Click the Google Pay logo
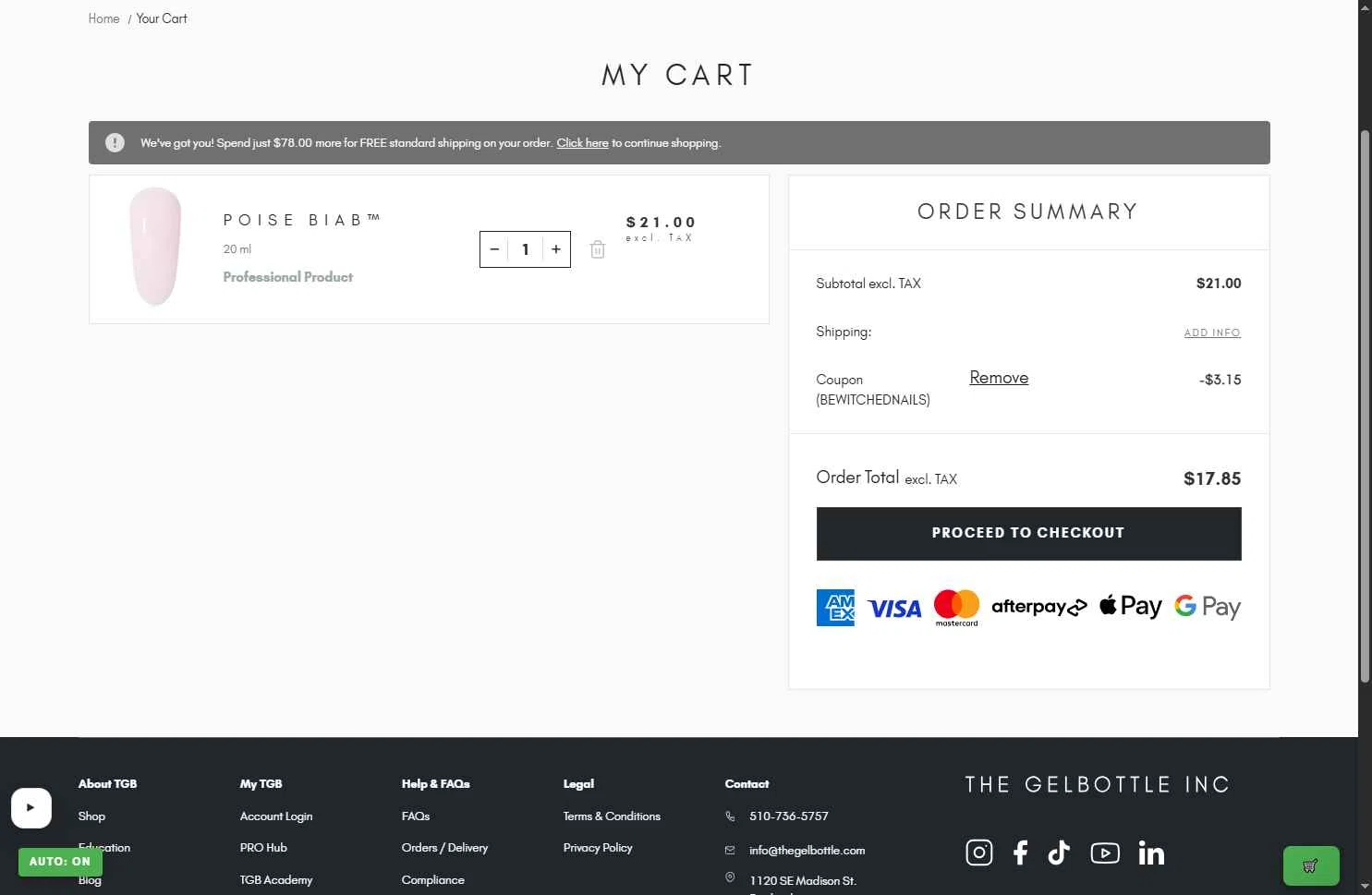 (x=1208, y=607)
